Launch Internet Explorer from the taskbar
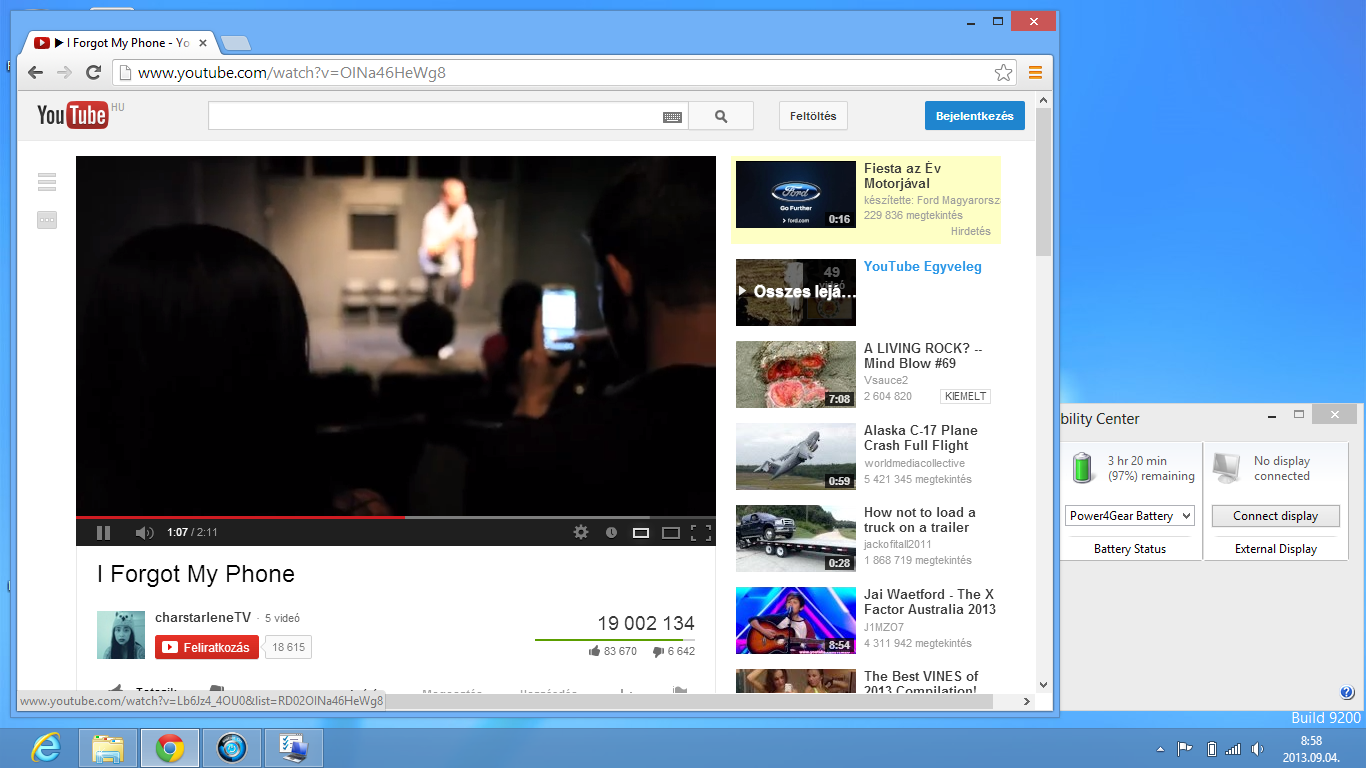This screenshot has width=1366, height=768. [45, 748]
